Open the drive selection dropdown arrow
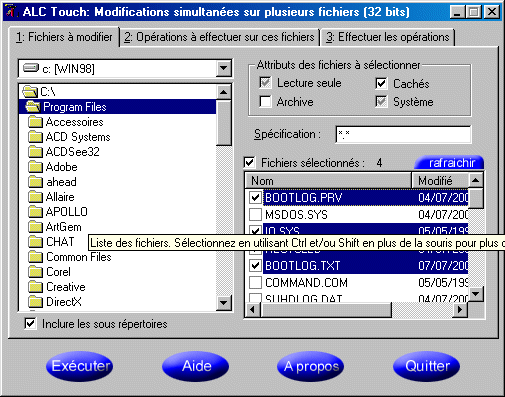The width and height of the screenshot is (505, 397). tap(223, 69)
